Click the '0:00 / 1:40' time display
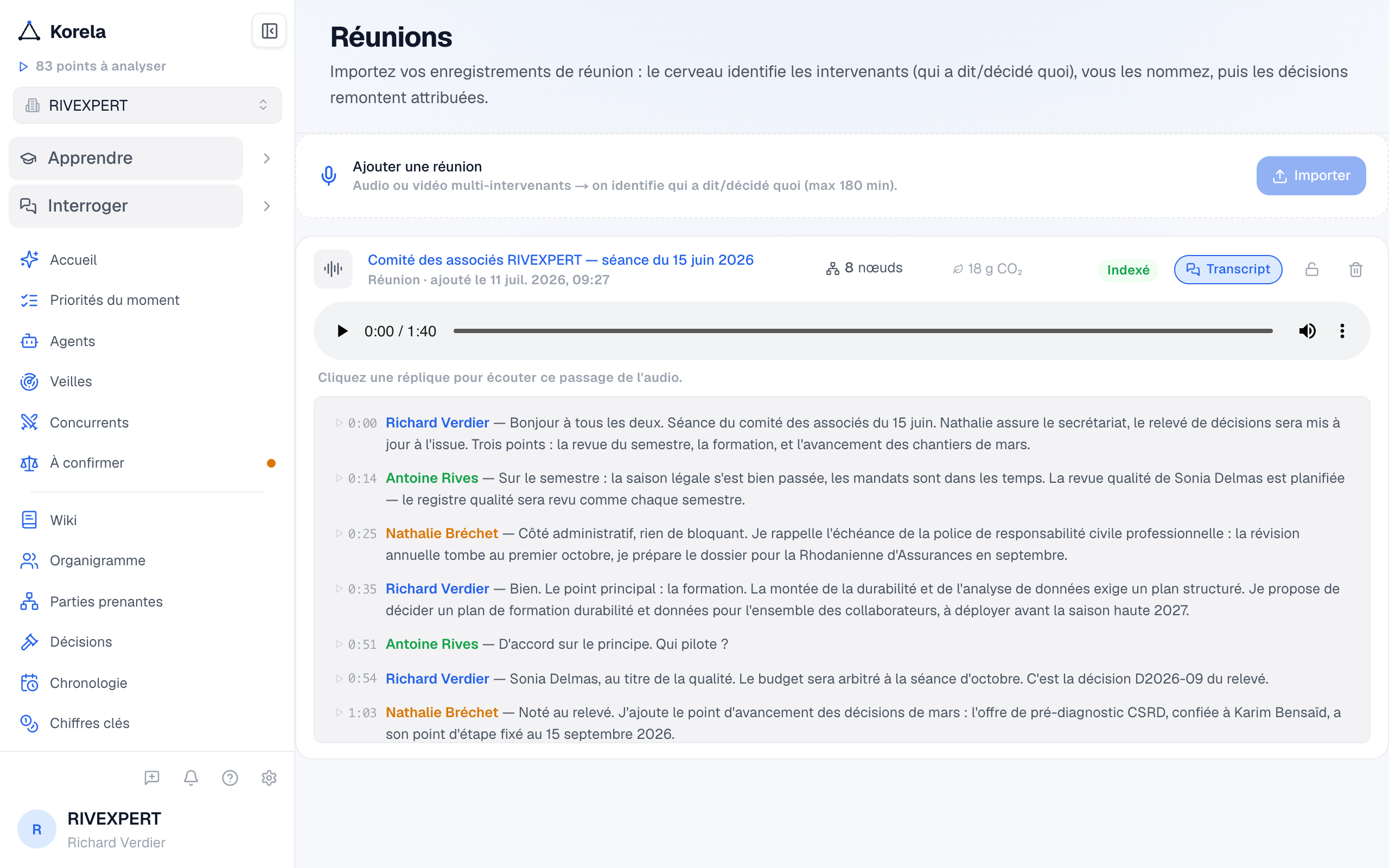Screen dimensions: 1389x868 click(400, 331)
